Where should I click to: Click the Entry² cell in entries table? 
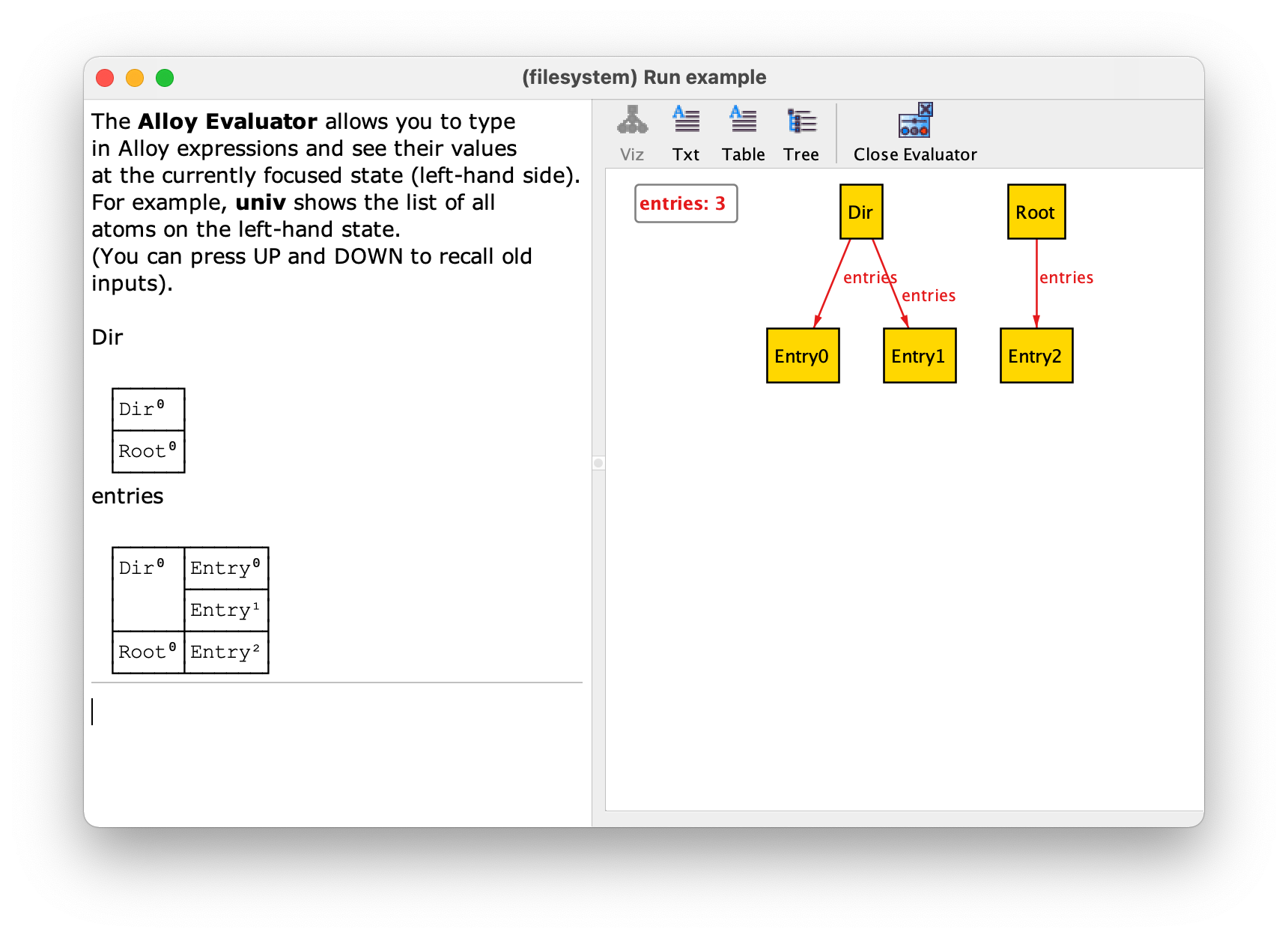coord(226,653)
